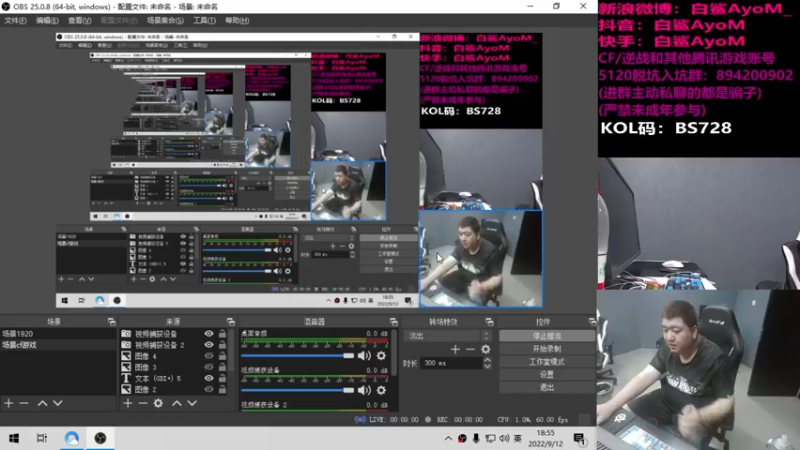Show hidden 图像 3 source
The image size is (800, 450).
(209, 367)
